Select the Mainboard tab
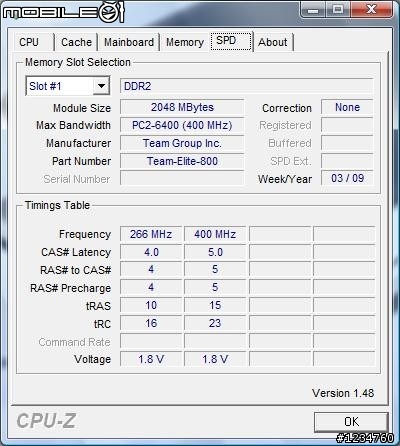The height and width of the screenshot is (446, 400). (x=129, y=42)
